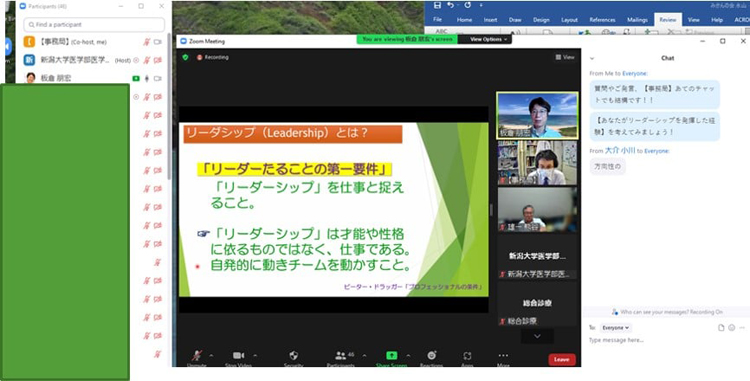Open the More ellipsis menu in Zoom toolbar
The height and width of the screenshot is (381, 750).
pyautogui.click(x=503, y=355)
